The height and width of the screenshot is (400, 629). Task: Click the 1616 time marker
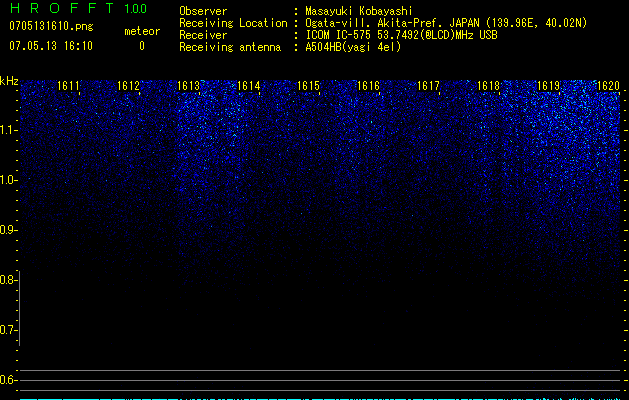pyautogui.click(x=368, y=86)
